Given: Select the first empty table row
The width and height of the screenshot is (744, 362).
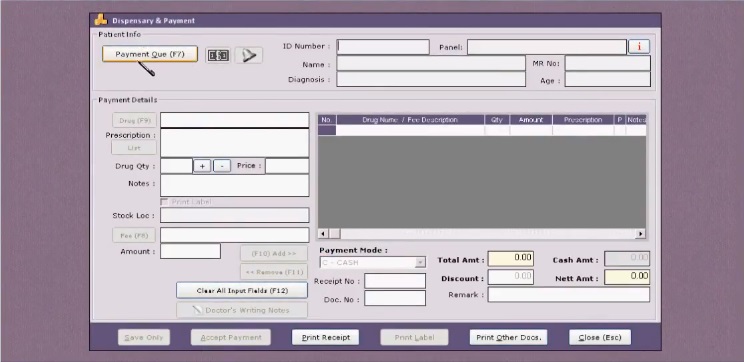Looking at the screenshot, I should tap(482, 130).
